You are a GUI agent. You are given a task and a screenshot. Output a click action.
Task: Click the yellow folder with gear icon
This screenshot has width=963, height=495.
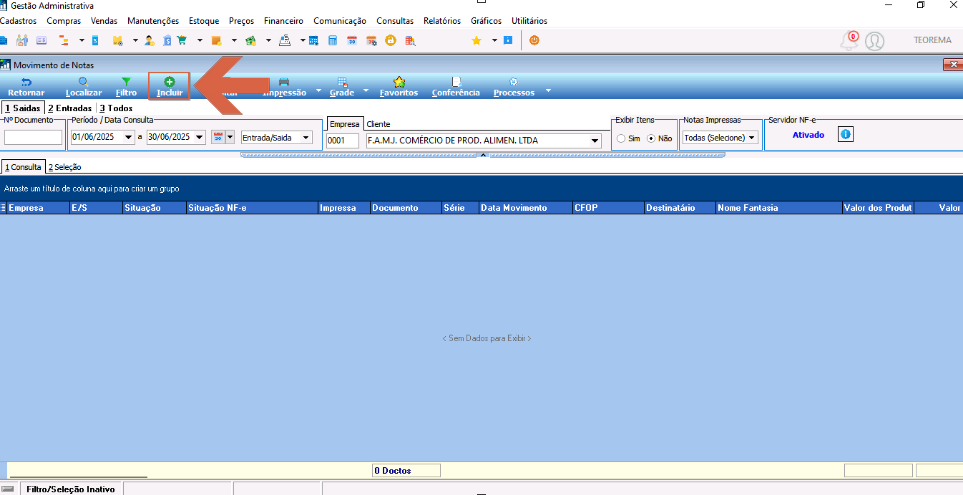(x=118, y=41)
